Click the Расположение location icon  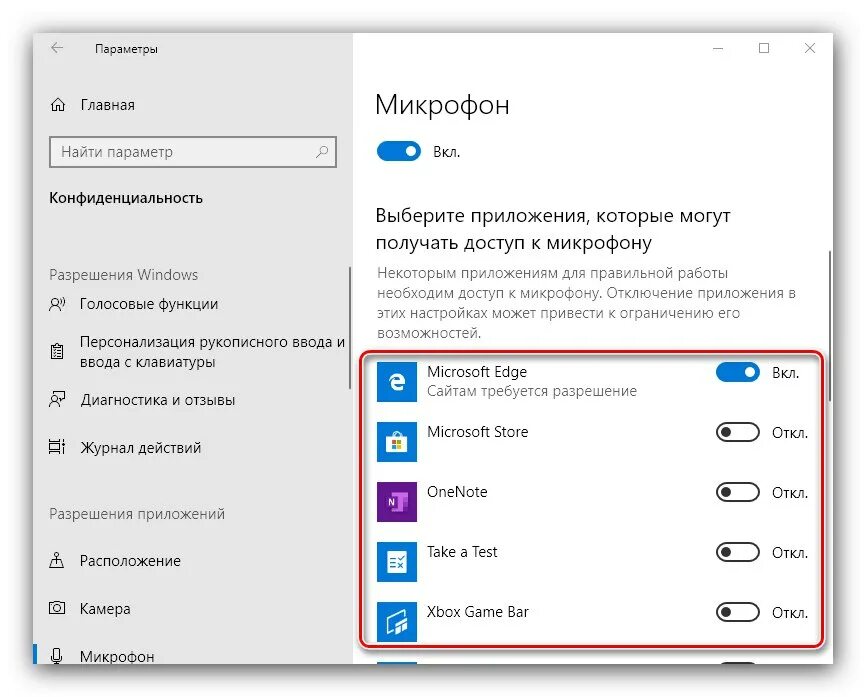coord(57,560)
